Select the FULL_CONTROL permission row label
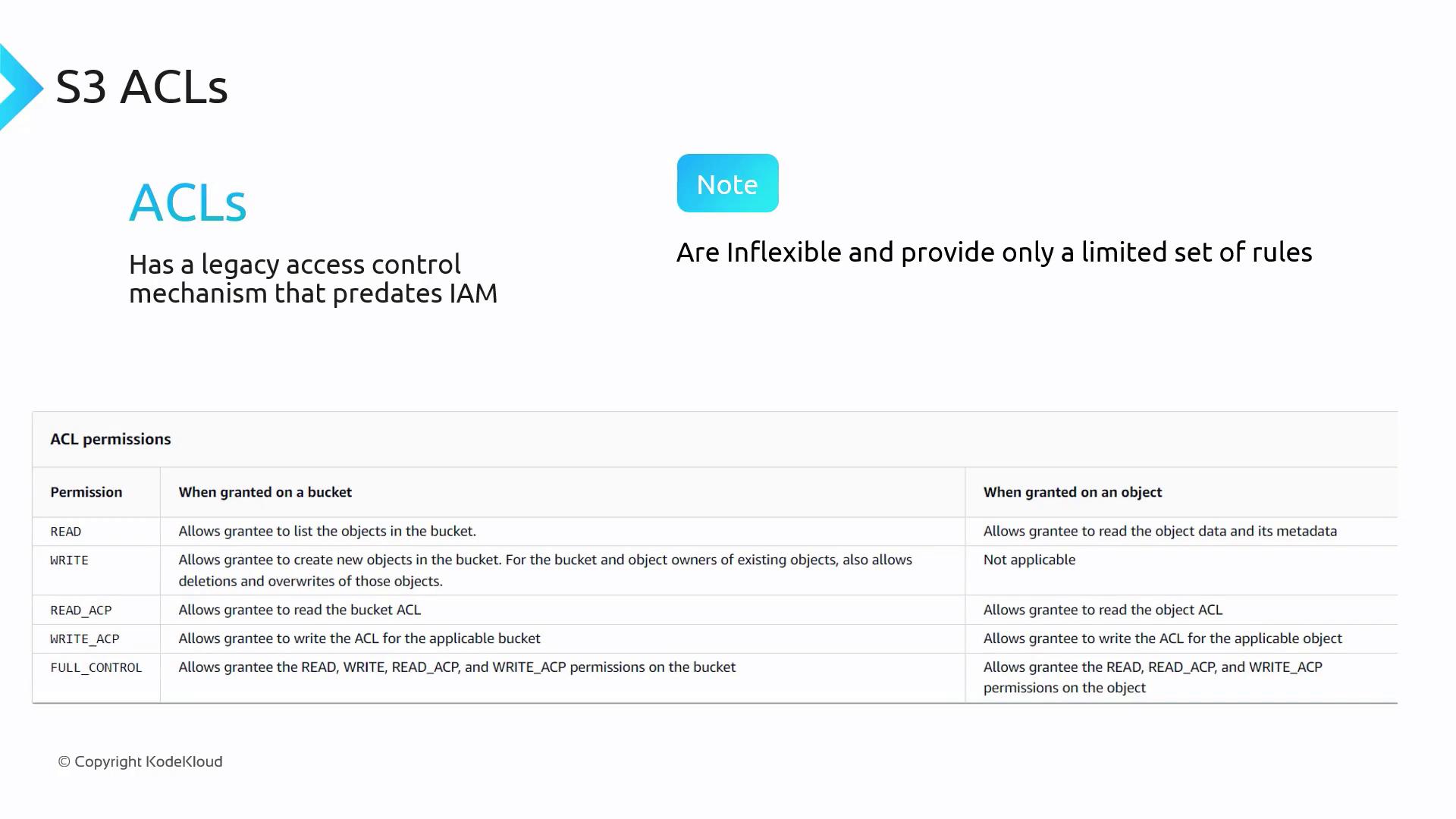 [96, 668]
